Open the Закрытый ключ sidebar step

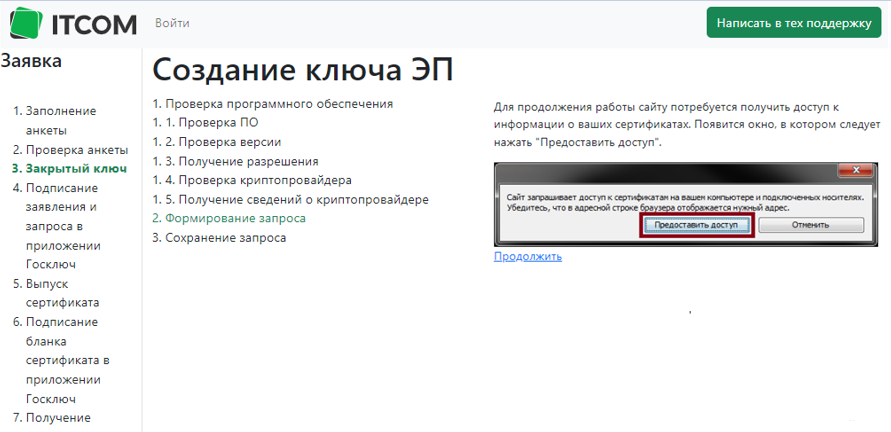[76, 168]
